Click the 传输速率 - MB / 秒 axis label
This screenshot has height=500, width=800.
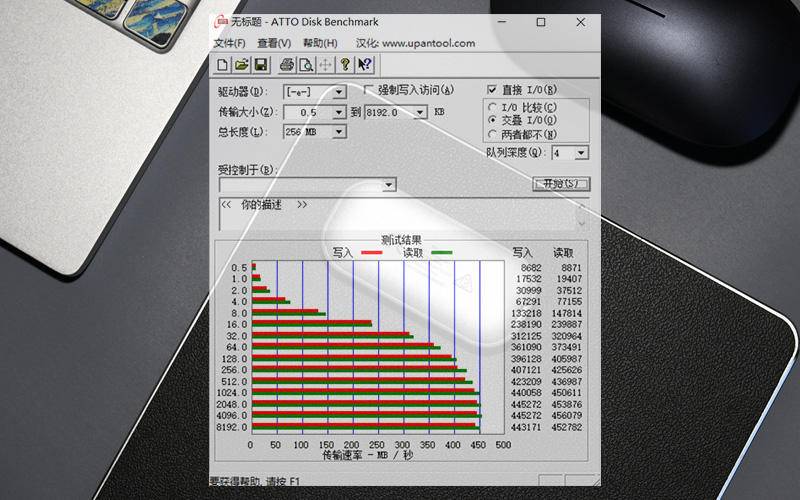pyautogui.click(x=367, y=455)
